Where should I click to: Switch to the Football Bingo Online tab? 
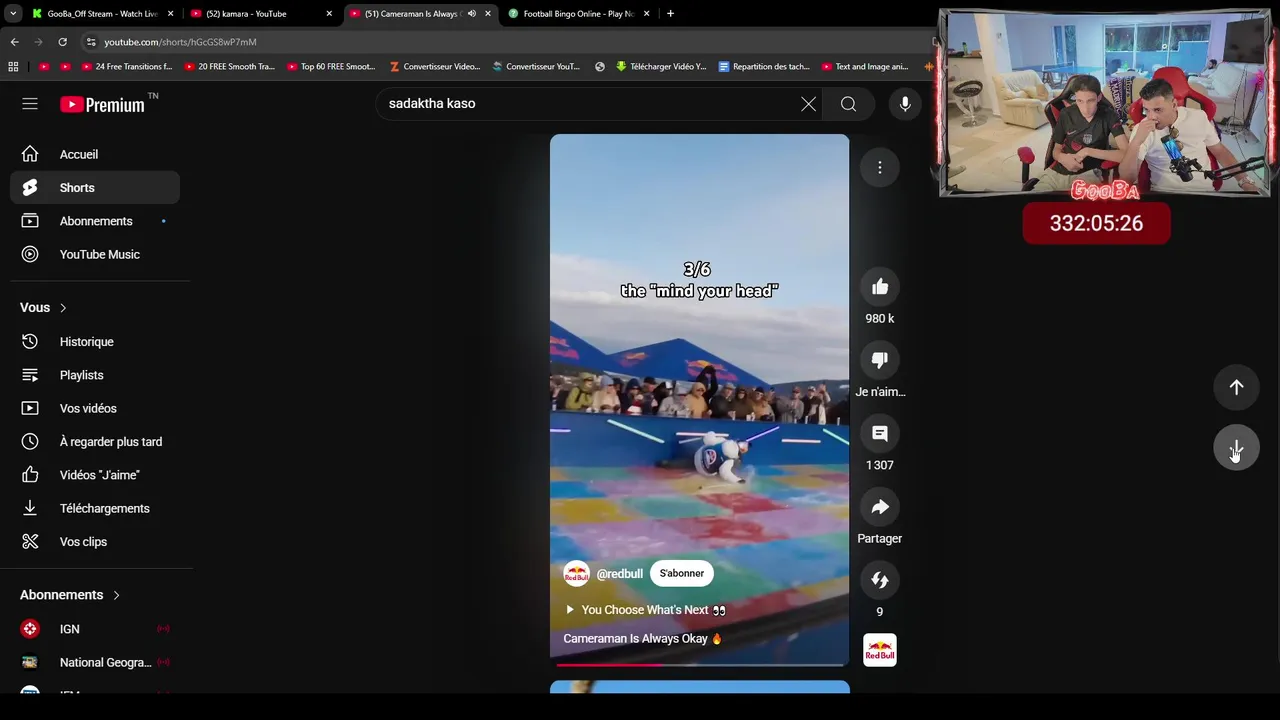(x=578, y=14)
